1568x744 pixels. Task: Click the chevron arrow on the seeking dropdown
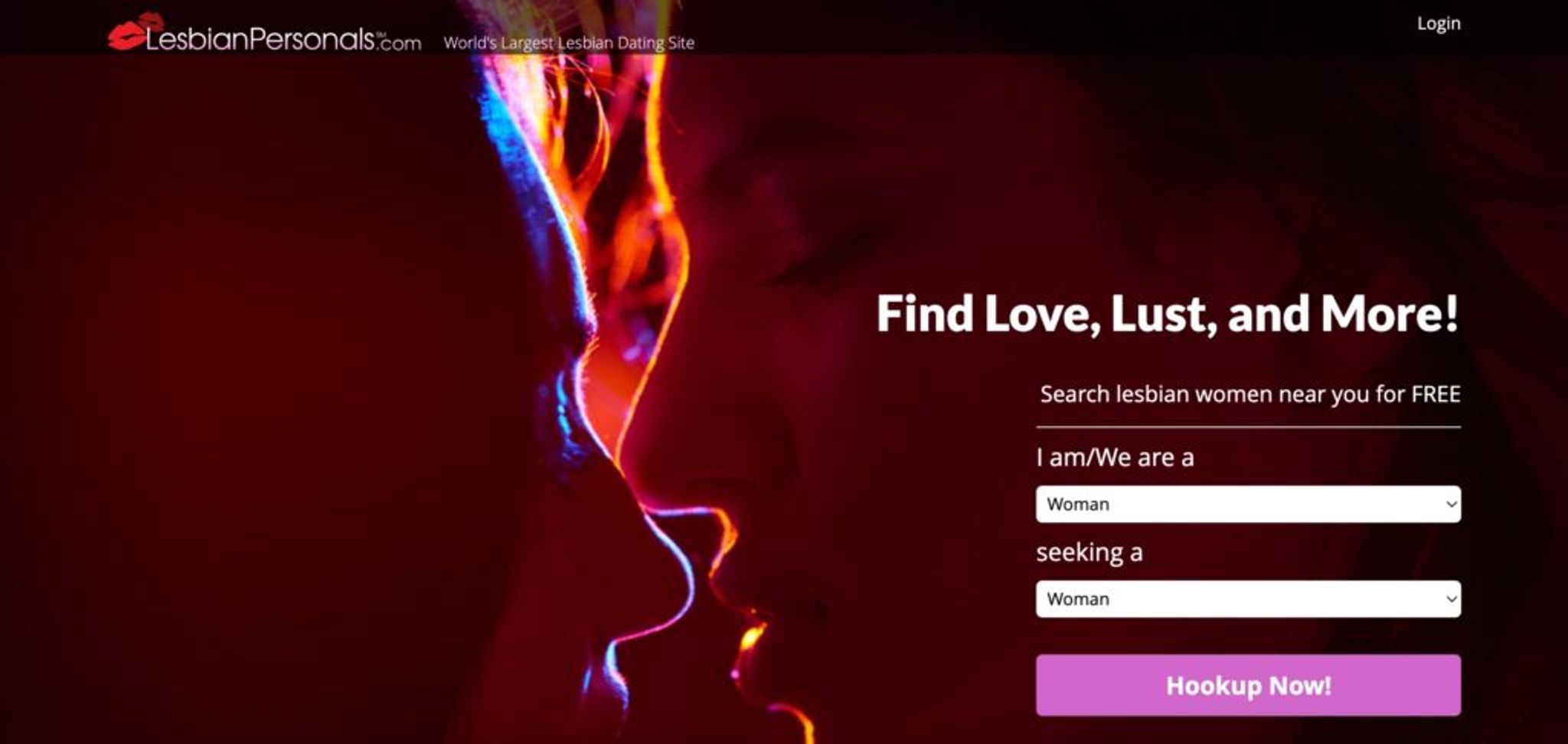[x=1450, y=599]
